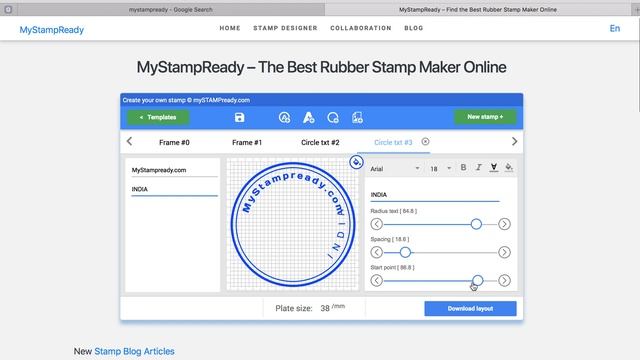Click the browser sidebar toggle icon
This screenshot has width=640, height=360.
click(8, 9)
